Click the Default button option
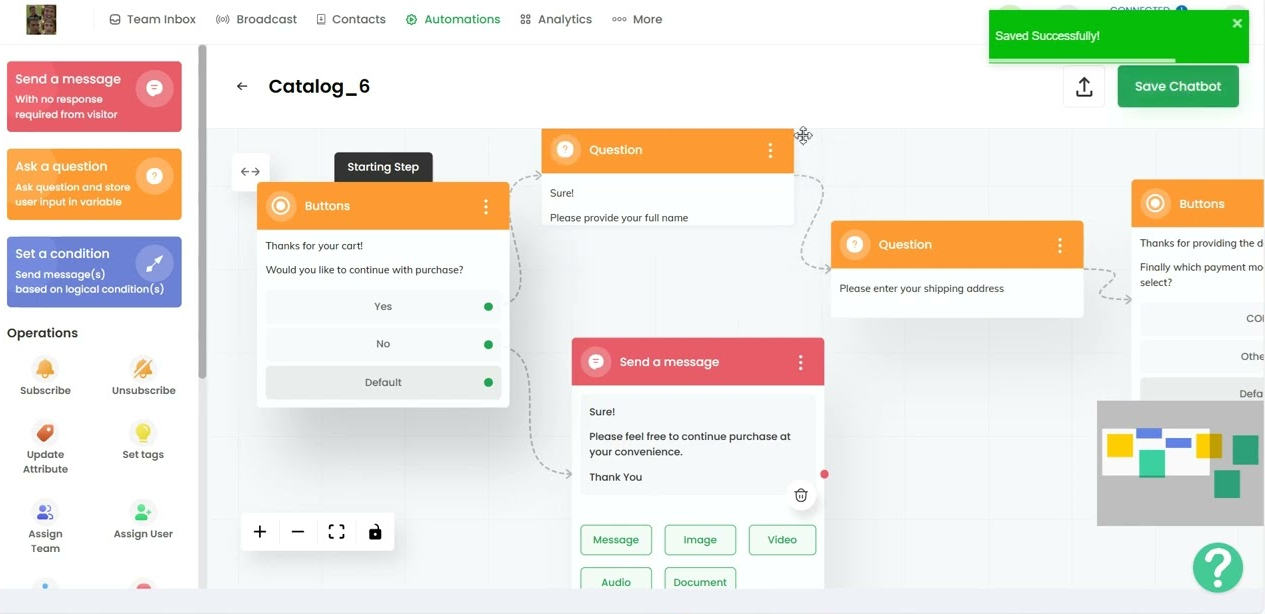The height and width of the screenshot is (614, 1265). pyautogui.click(x=383, y=382)
